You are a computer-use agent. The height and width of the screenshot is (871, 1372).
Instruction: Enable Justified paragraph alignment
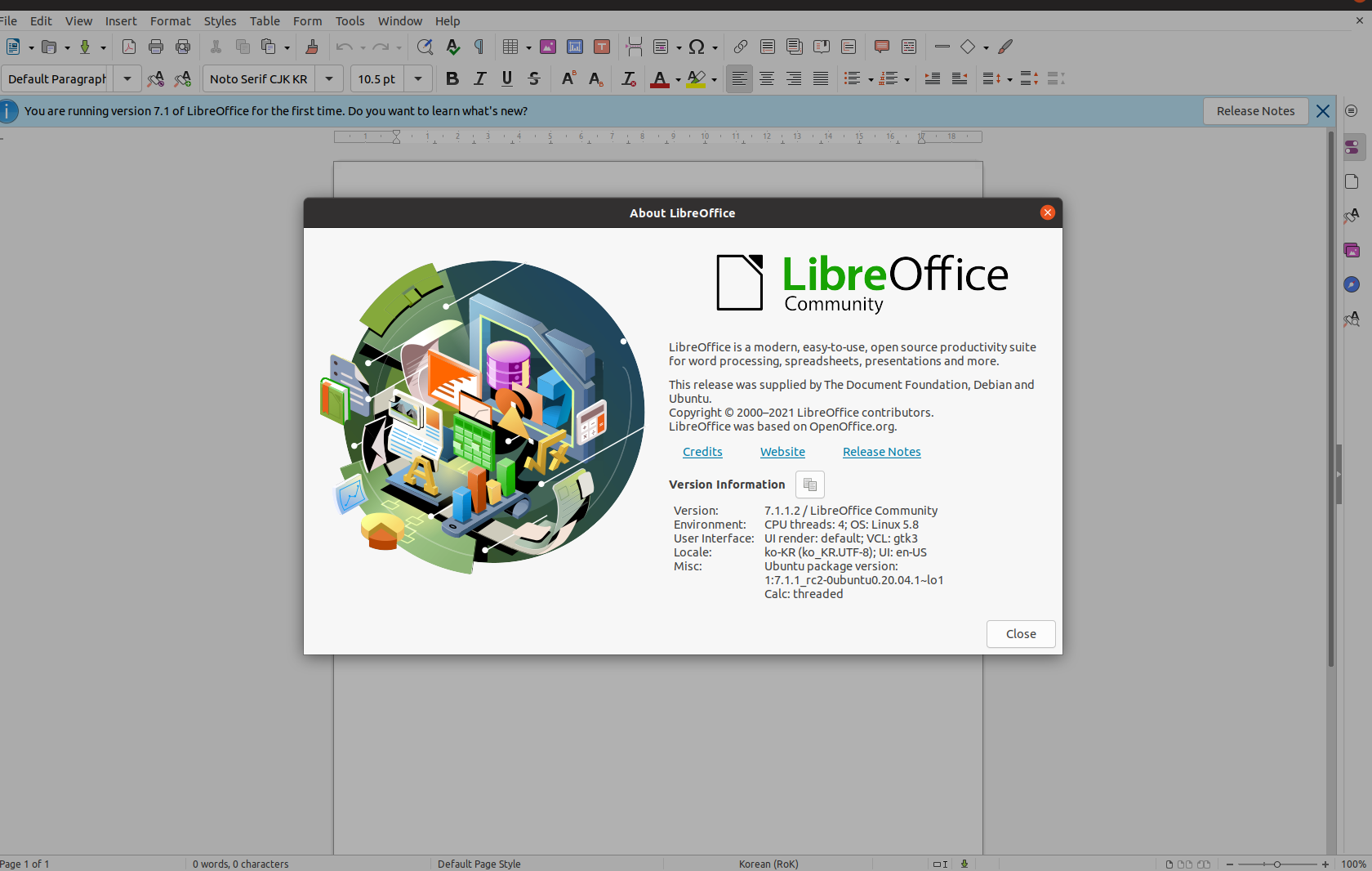click(821, 78)
